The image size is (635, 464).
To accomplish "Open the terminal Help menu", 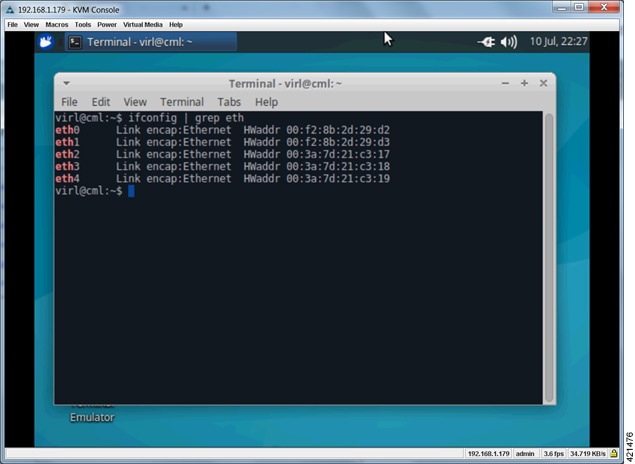I will (x=266, y=102).
